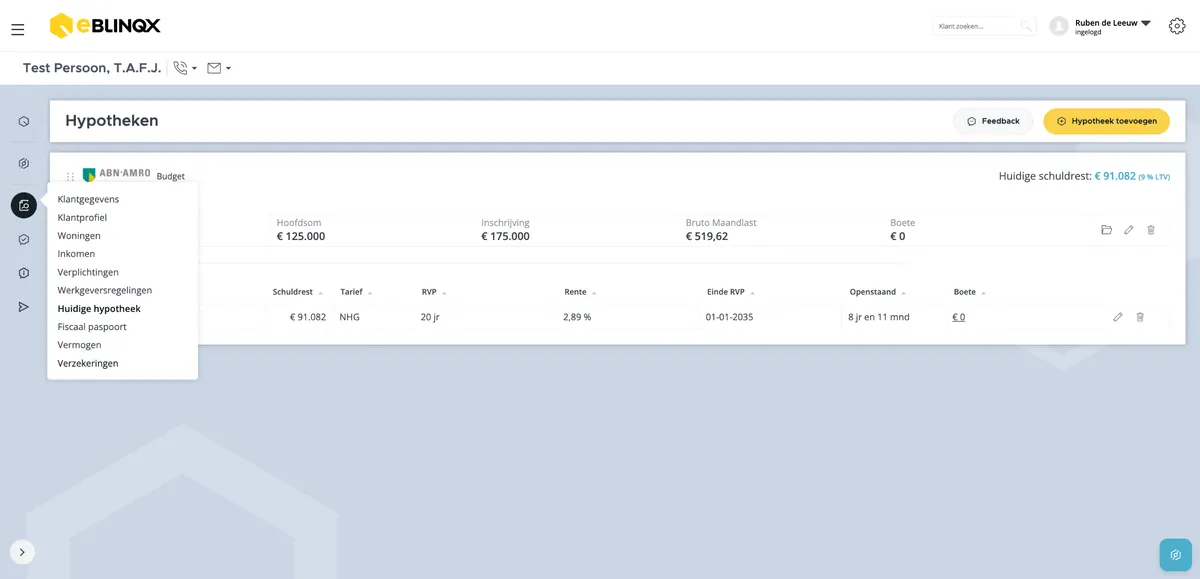
Task: Click Hypotheek toevoegen
Action: point(1106,121)
